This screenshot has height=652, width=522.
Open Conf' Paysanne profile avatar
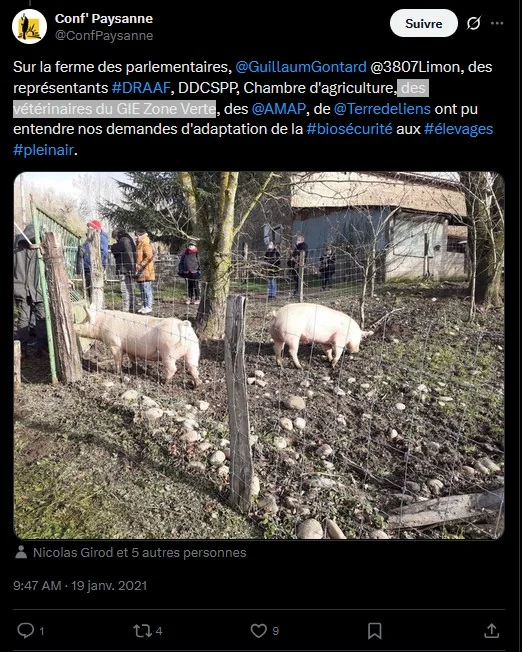pyautogui.click(x=29, y=27)
